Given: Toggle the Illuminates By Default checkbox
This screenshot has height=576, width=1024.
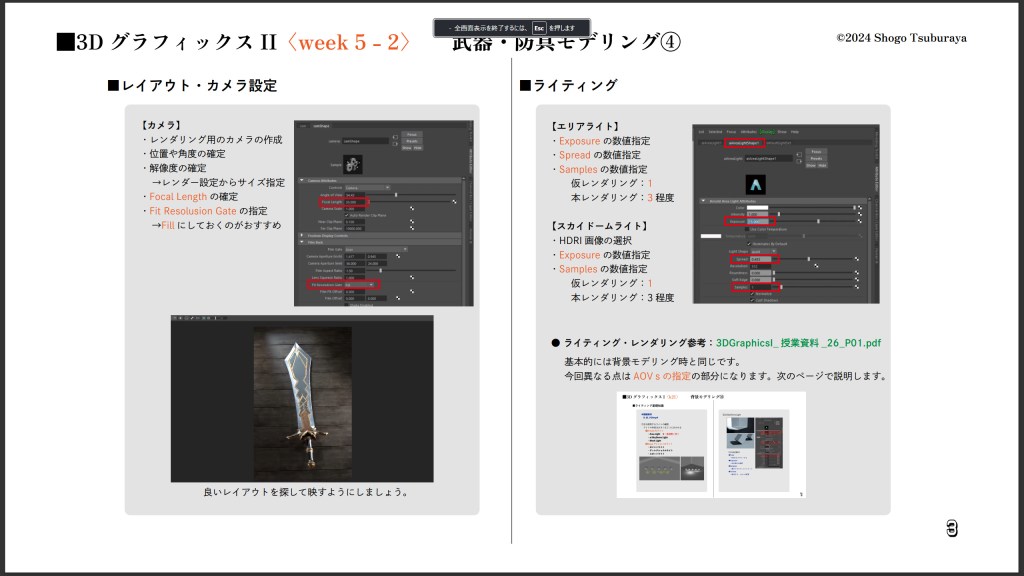Looking at the screenshot, I should point(747,242).
